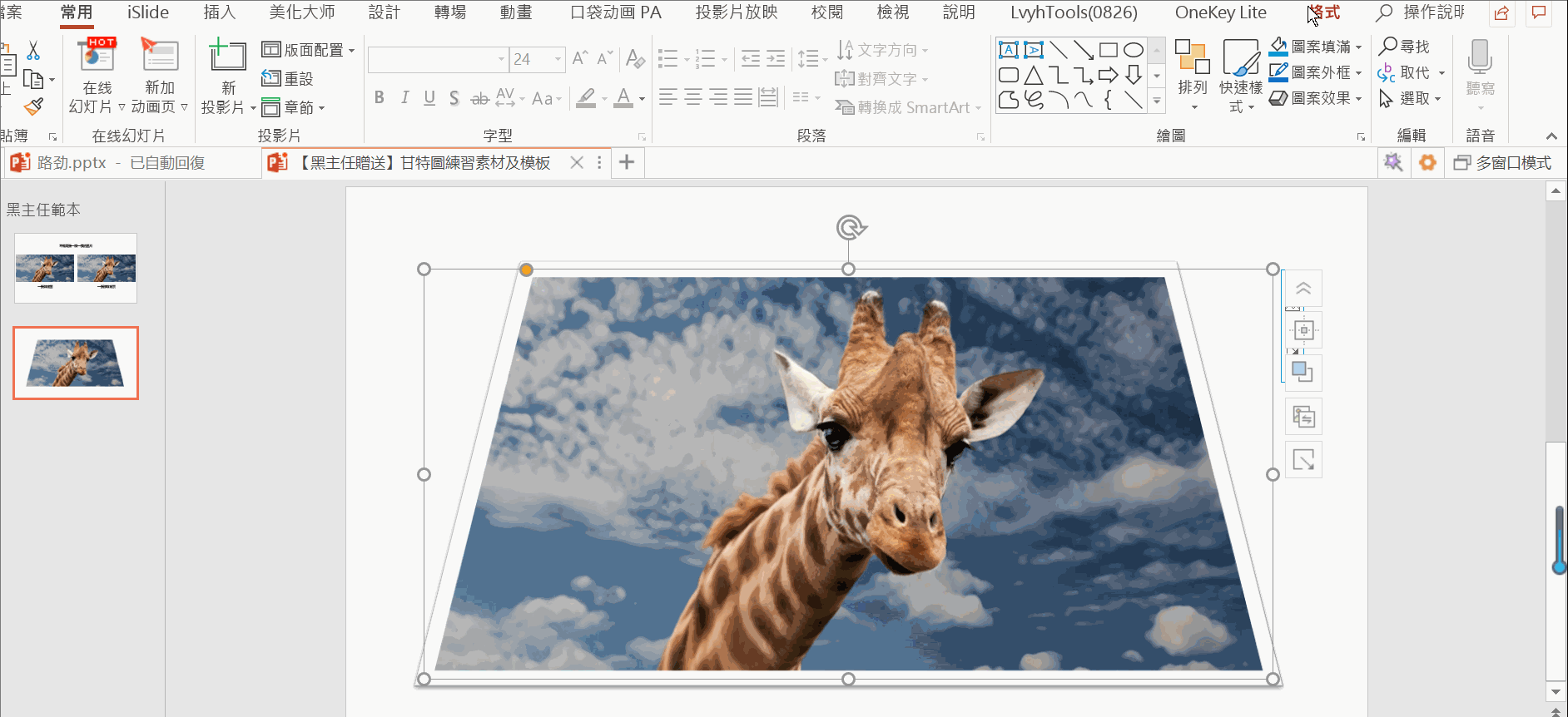The height and width of the screenshot is (717, 1568).
Task: Open the online slides (在线幻灯片) button
Action: [x=97, y=77]
